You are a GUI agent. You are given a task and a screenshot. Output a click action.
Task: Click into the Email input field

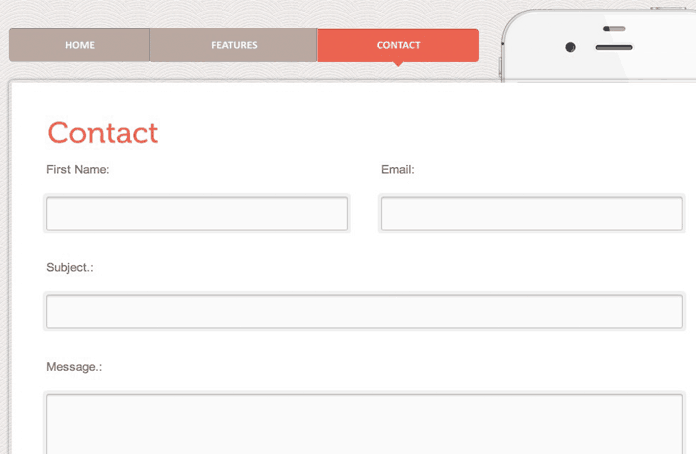pyautogui.click(x=532, y=213)
